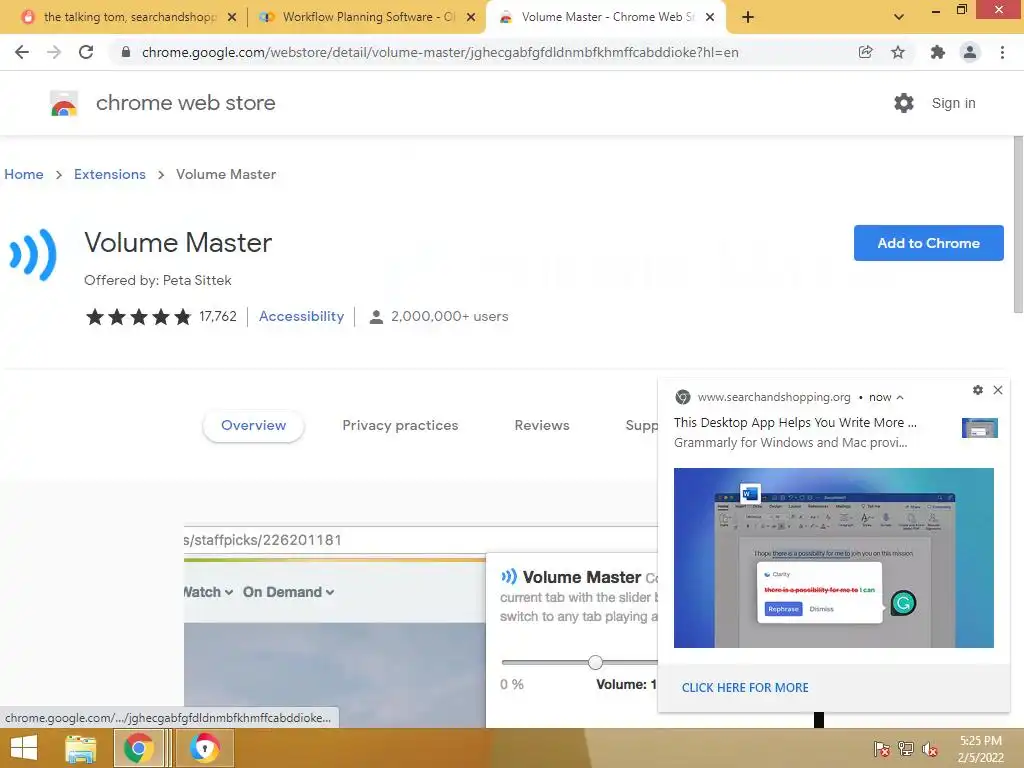Share this page icon in address bar
This screenshot has width=1024, height=768.
pos(865,52)
